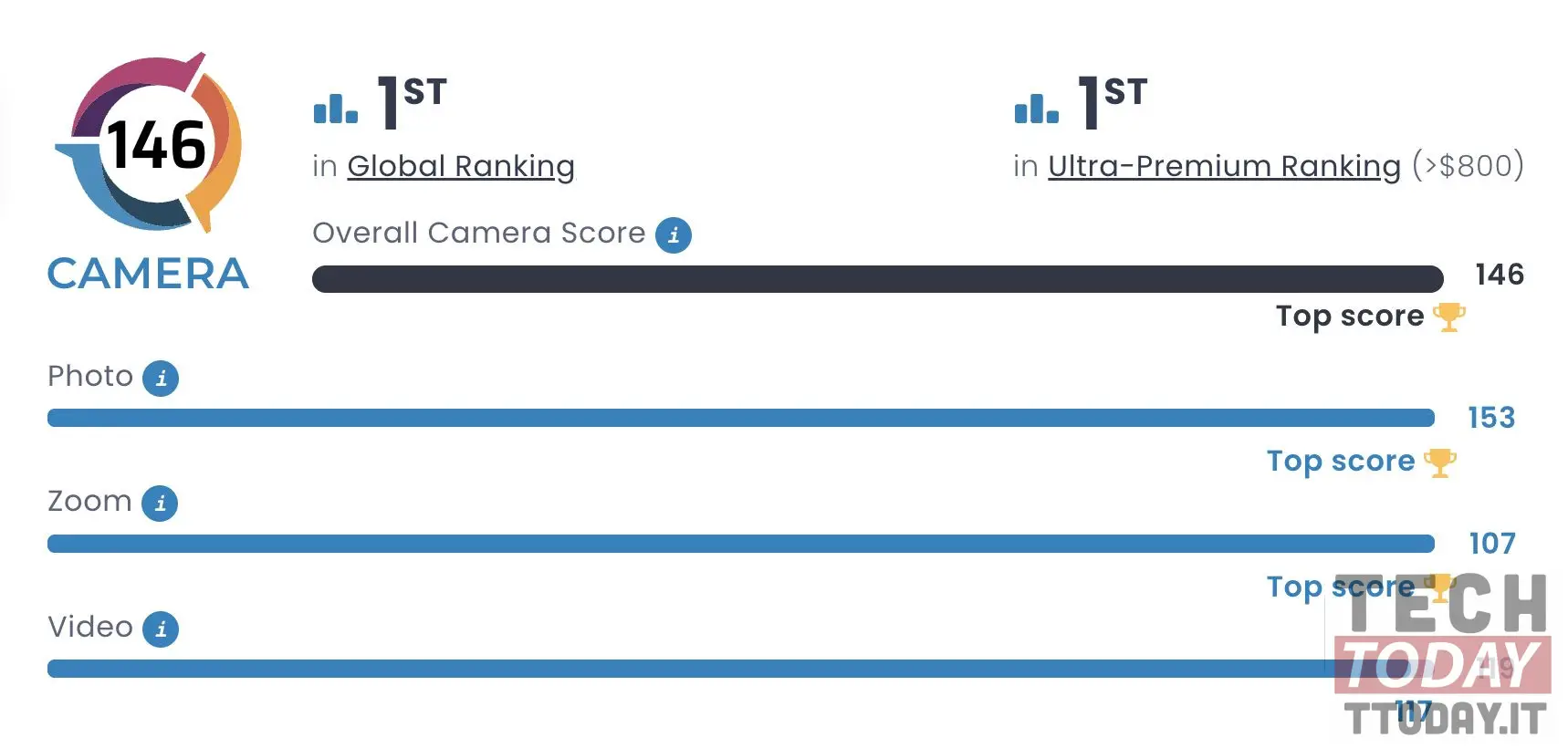The image size is (1568, 748).
Task: Click the info icon next to Video
Action: [161, 629]
